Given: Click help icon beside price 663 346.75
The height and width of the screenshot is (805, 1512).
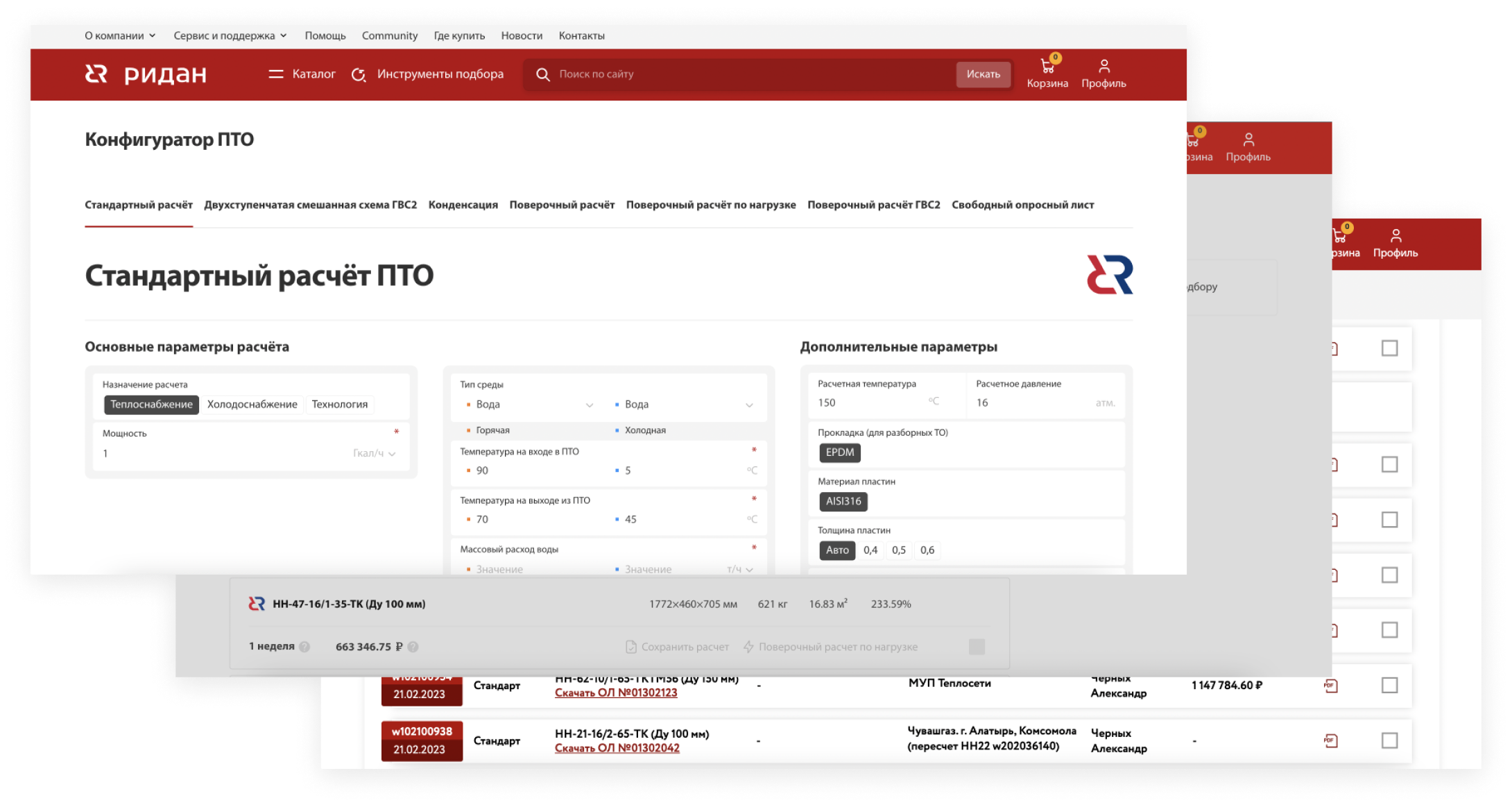Looking at the screenshot, I should (x=413, y=647).
